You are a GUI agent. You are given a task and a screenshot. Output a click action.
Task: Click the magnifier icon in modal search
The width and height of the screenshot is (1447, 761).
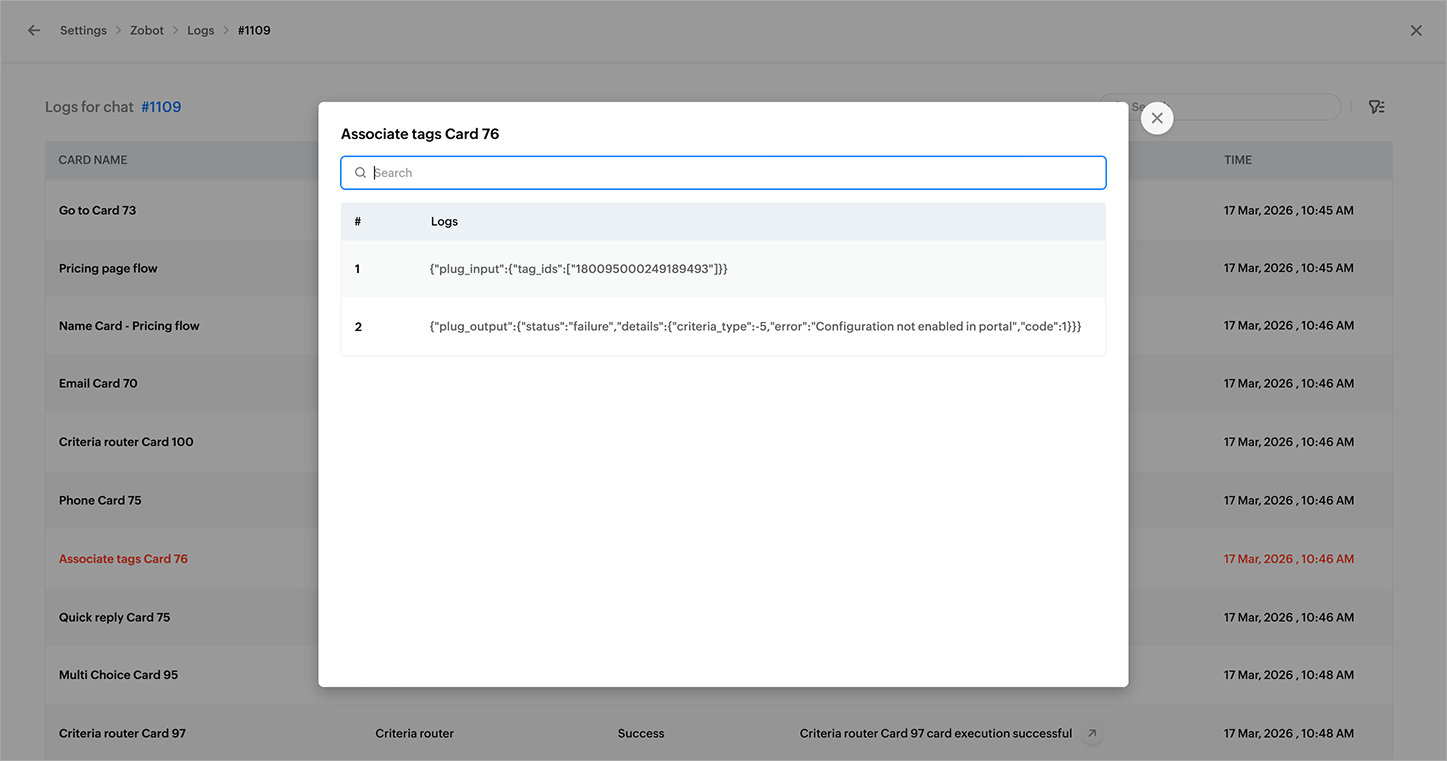click(360, 173)
